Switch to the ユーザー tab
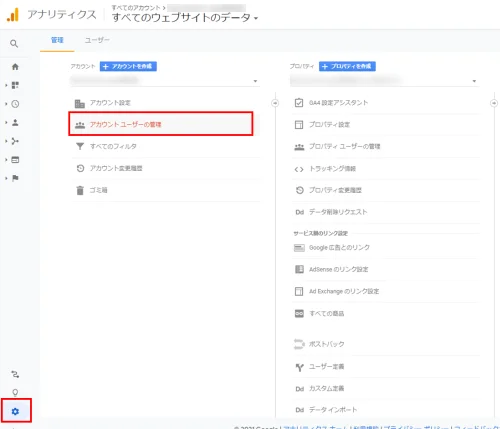The height and width of the screenshot is (429, 500). [97, 40]
